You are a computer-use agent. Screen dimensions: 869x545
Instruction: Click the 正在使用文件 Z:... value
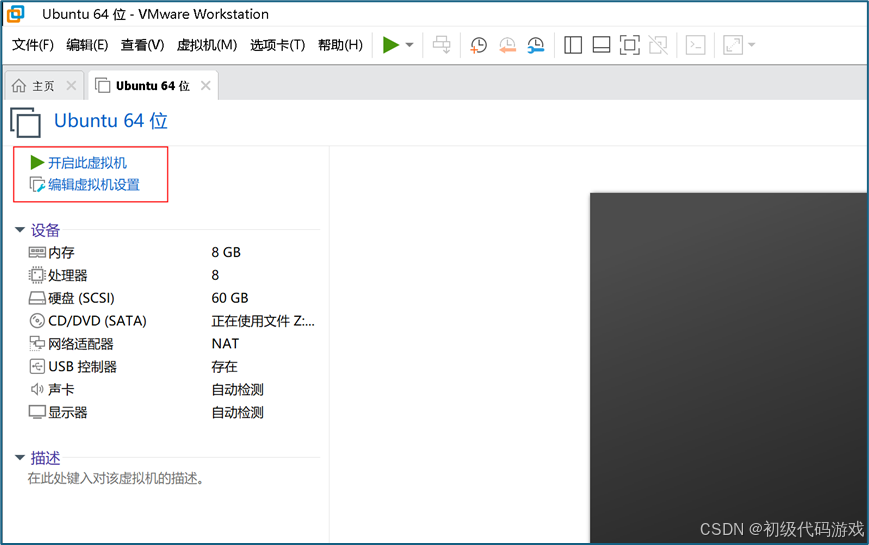point(263,321)
